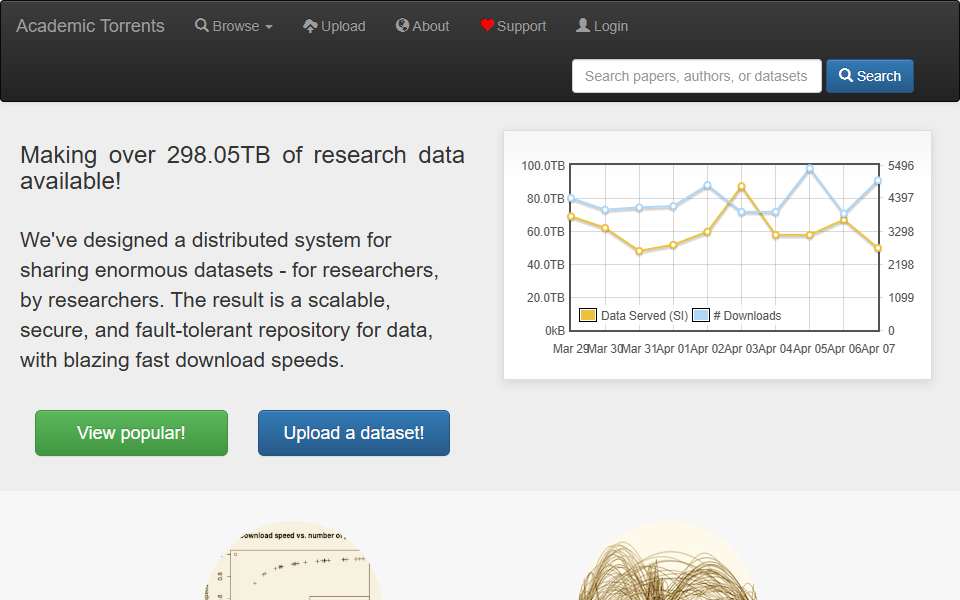Screen dimensions: 960x600
Task: Click the blue # Downloads legend swatch
Action: pyautogui.click(x=701, y=315)
